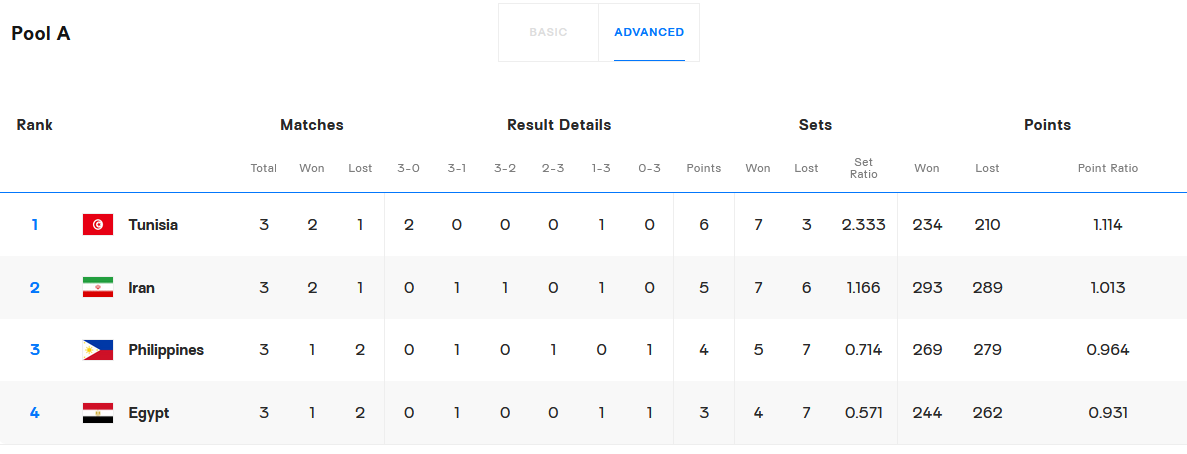
Task: Click the Rank column header
Action: (x=35, y=125)
